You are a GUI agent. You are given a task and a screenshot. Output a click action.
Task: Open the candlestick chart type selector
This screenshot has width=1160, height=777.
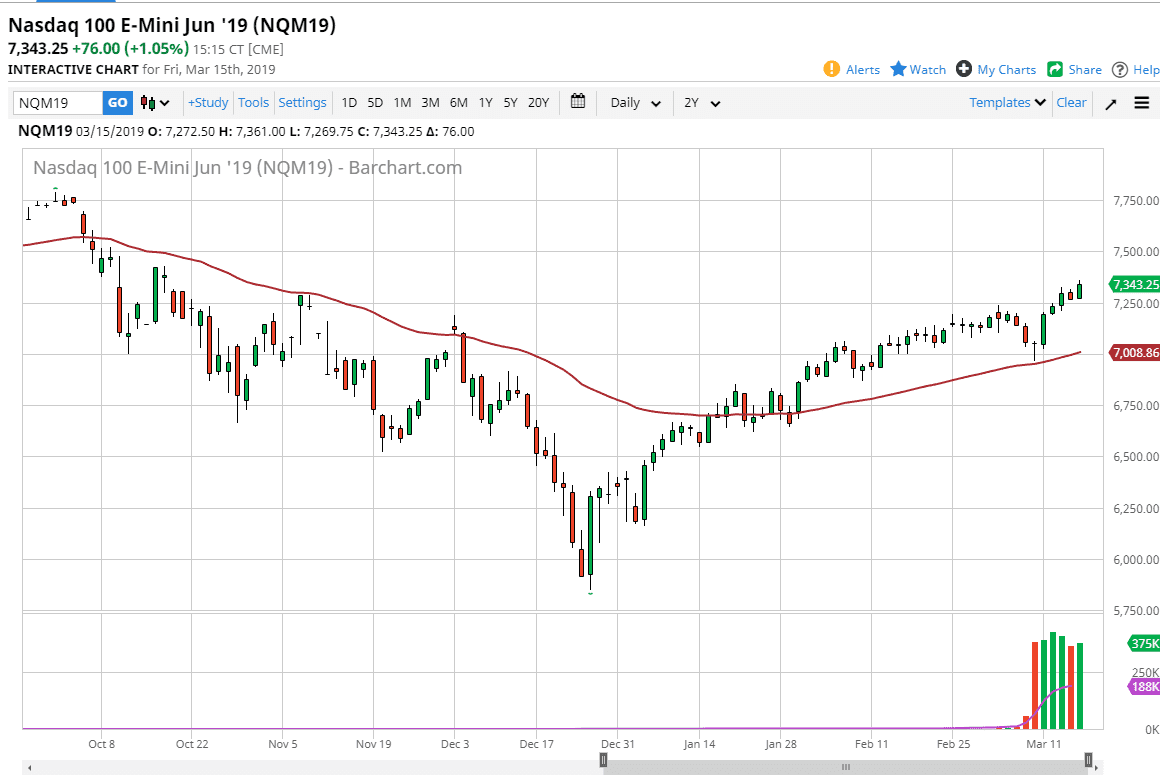pos(150,102)
